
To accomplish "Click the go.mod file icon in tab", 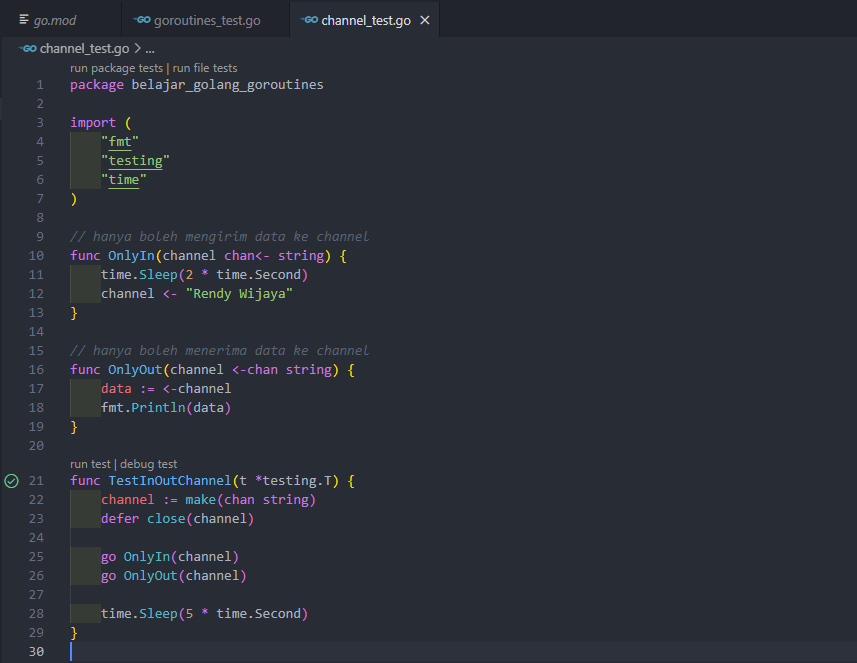I will (24, 20).
